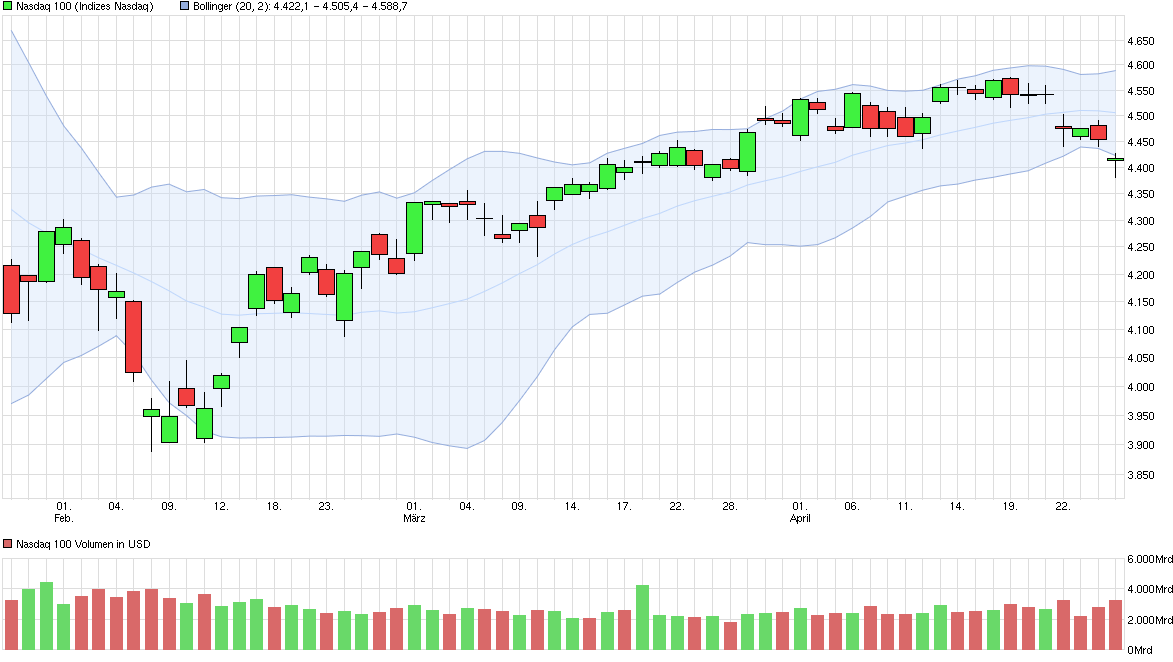Click the "April" date axis label
This screenshot has height=662, width=1173.
799,518
